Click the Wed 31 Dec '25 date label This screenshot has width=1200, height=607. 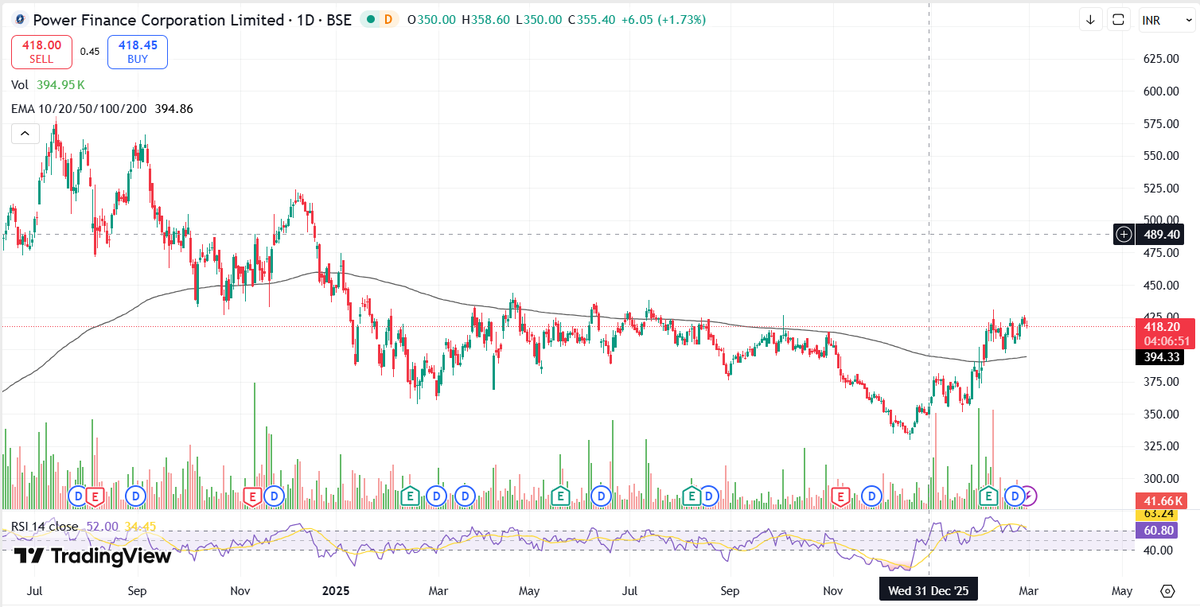tap(930, 590)
